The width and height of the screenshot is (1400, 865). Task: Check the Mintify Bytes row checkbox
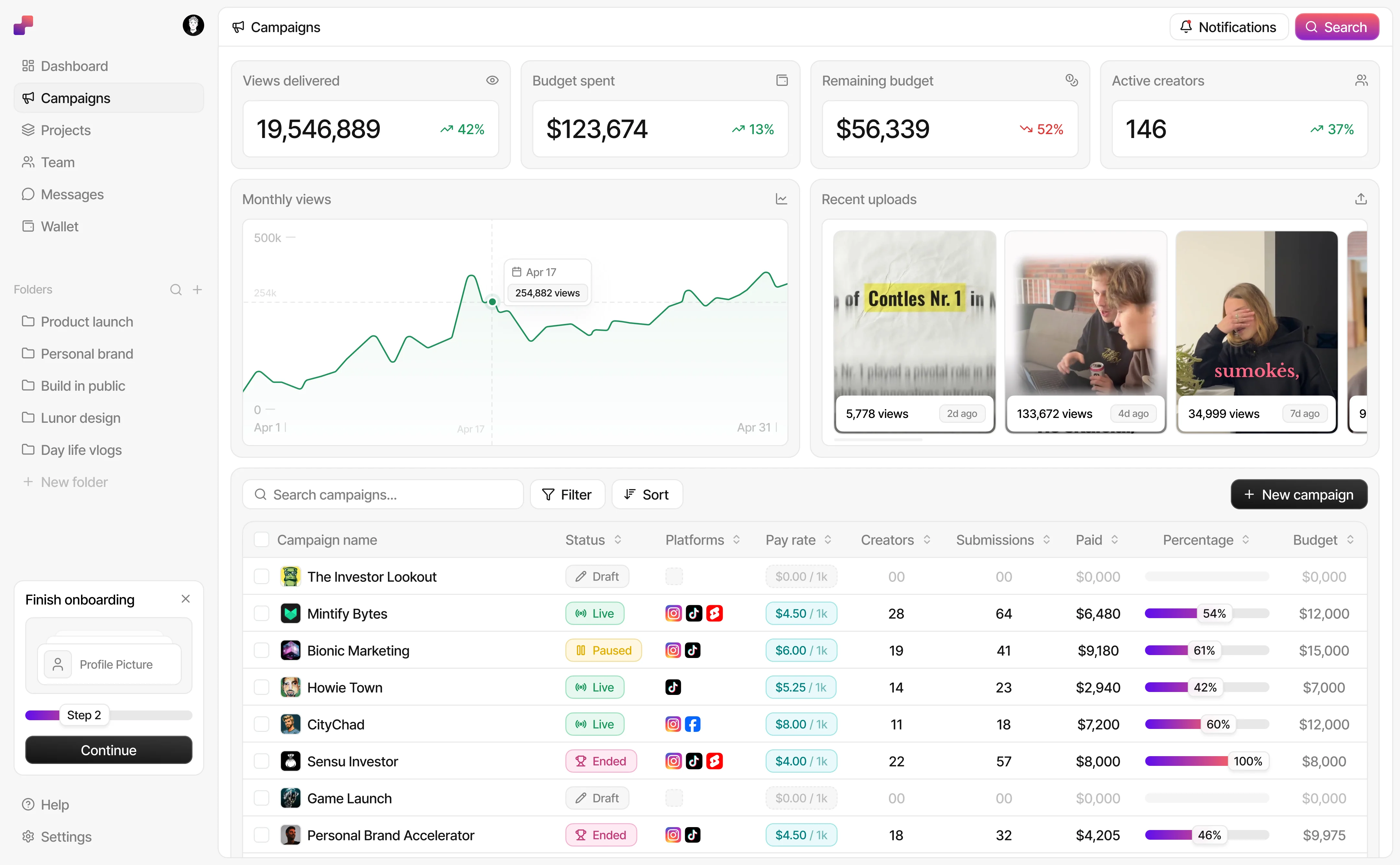[262, 613]
